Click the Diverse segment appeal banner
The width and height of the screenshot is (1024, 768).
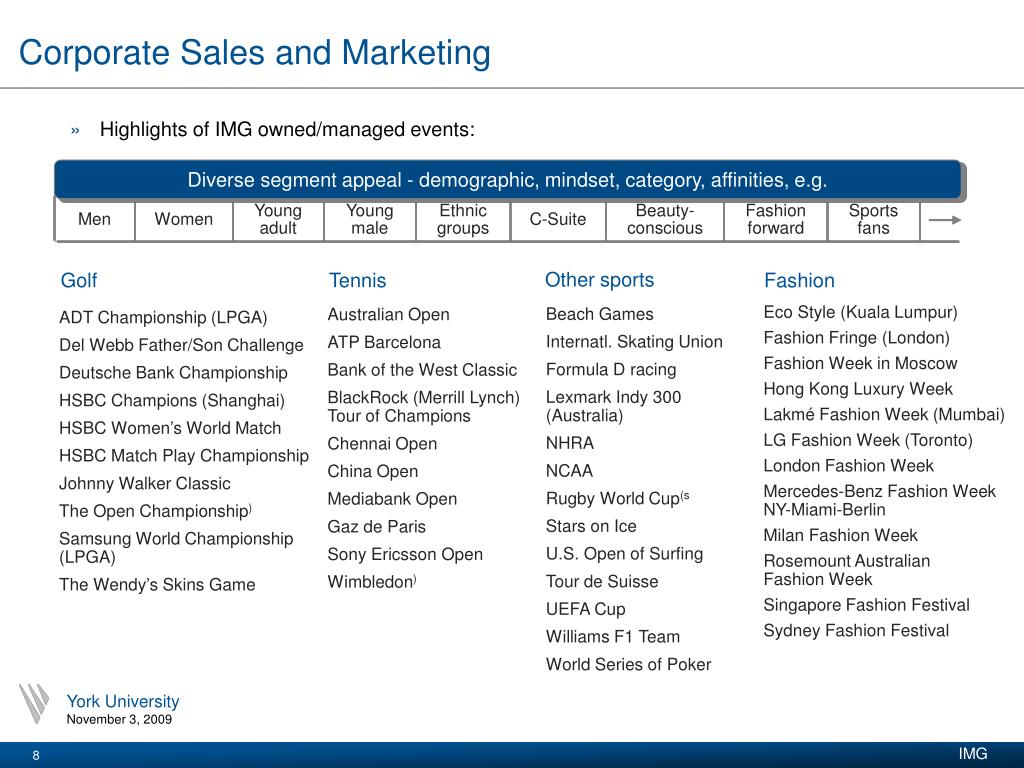507,180
